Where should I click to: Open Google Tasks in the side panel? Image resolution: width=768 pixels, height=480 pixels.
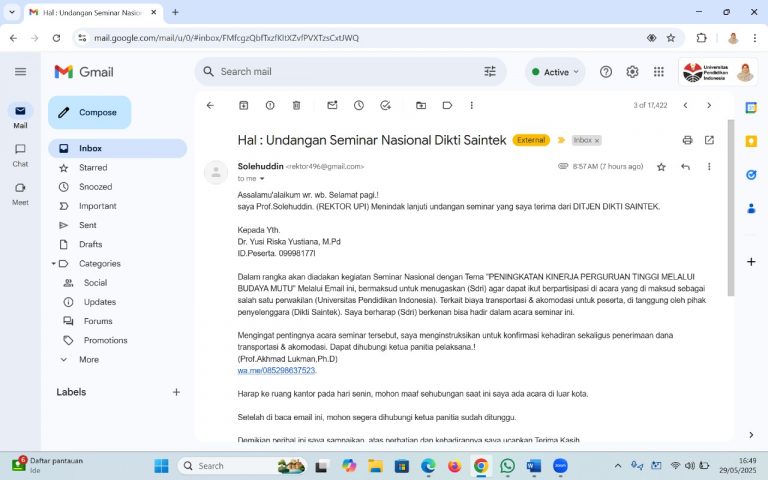(x=751, y=175)
